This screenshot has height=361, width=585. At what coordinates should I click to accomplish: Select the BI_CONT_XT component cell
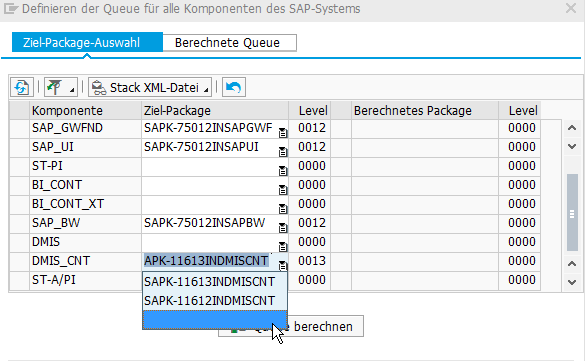85,204
